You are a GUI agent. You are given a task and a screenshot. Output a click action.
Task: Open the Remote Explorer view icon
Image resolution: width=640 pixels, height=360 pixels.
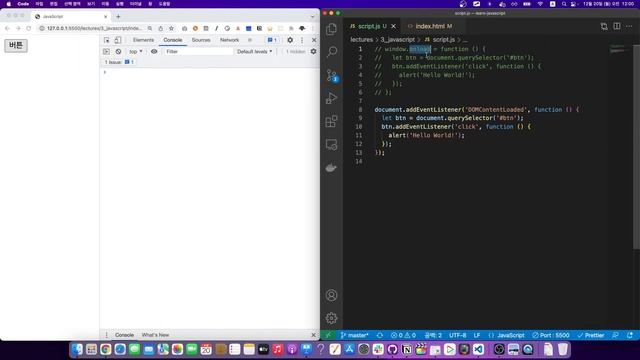(x=331, y=144)
